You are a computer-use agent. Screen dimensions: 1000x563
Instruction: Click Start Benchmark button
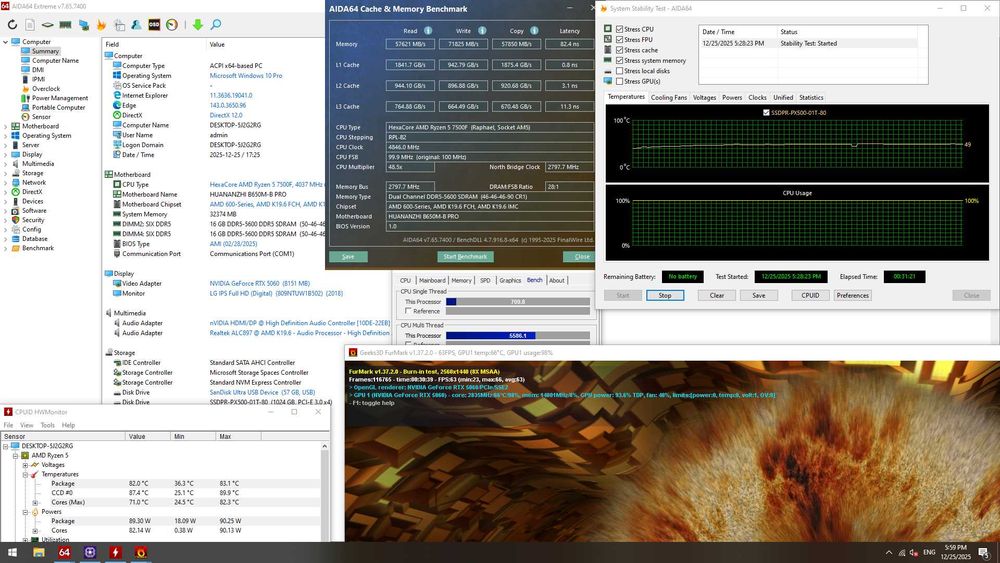click(x=465, y=257)
